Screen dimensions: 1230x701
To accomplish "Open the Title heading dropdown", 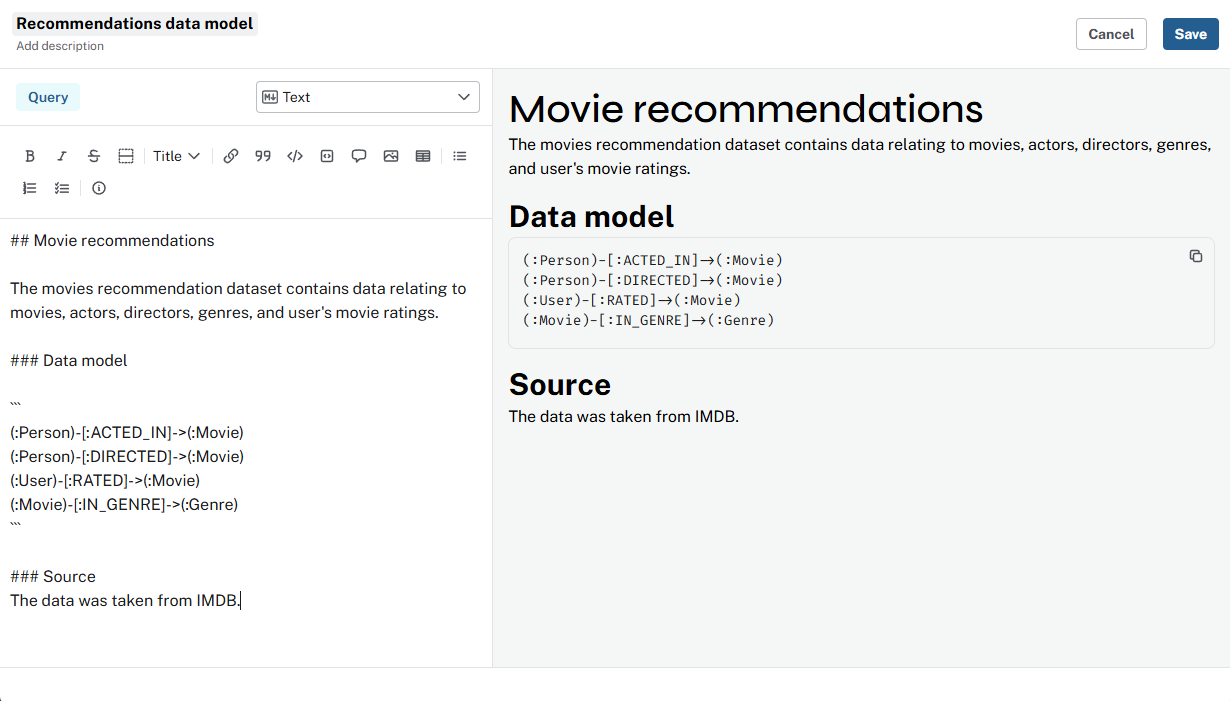I will [176, 156].
